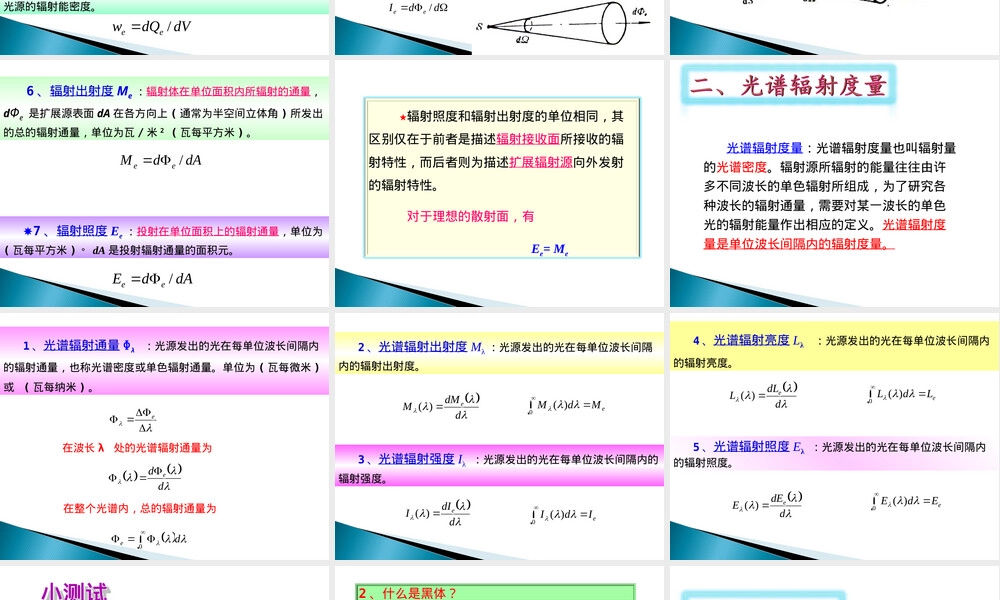Open the slide asking 2、什么是黑体？
The width and height of the screenshot is (1000, 600).
click(x=499, y=583)
